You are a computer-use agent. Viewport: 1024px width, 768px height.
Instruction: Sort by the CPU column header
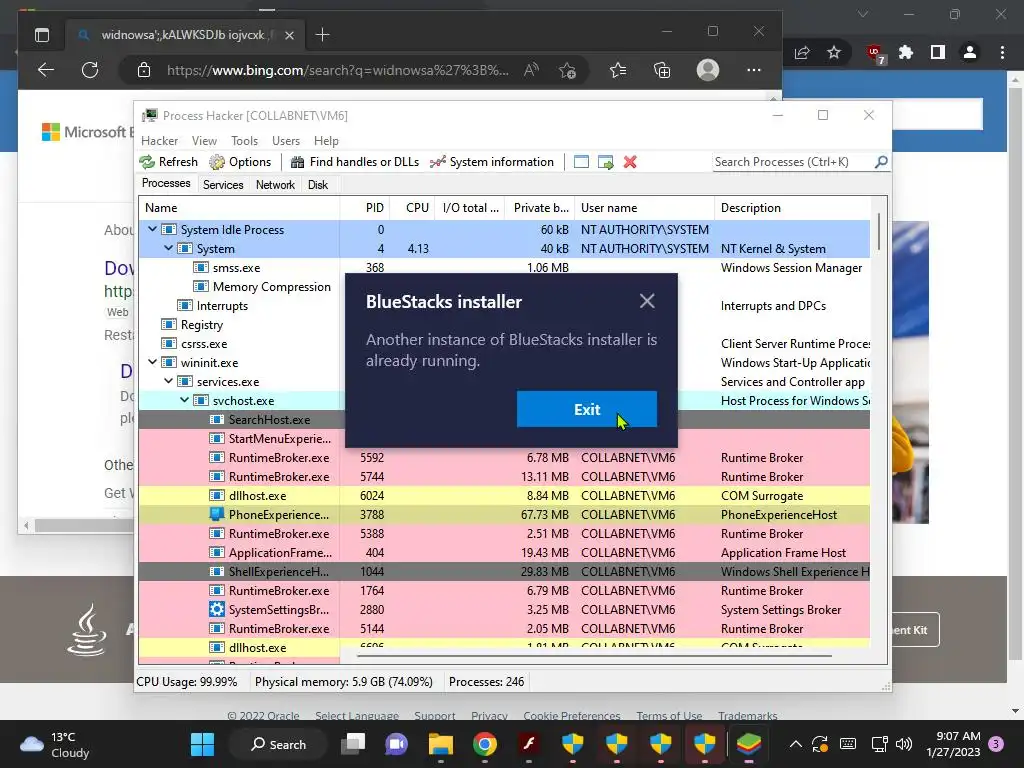pos(413,208)
